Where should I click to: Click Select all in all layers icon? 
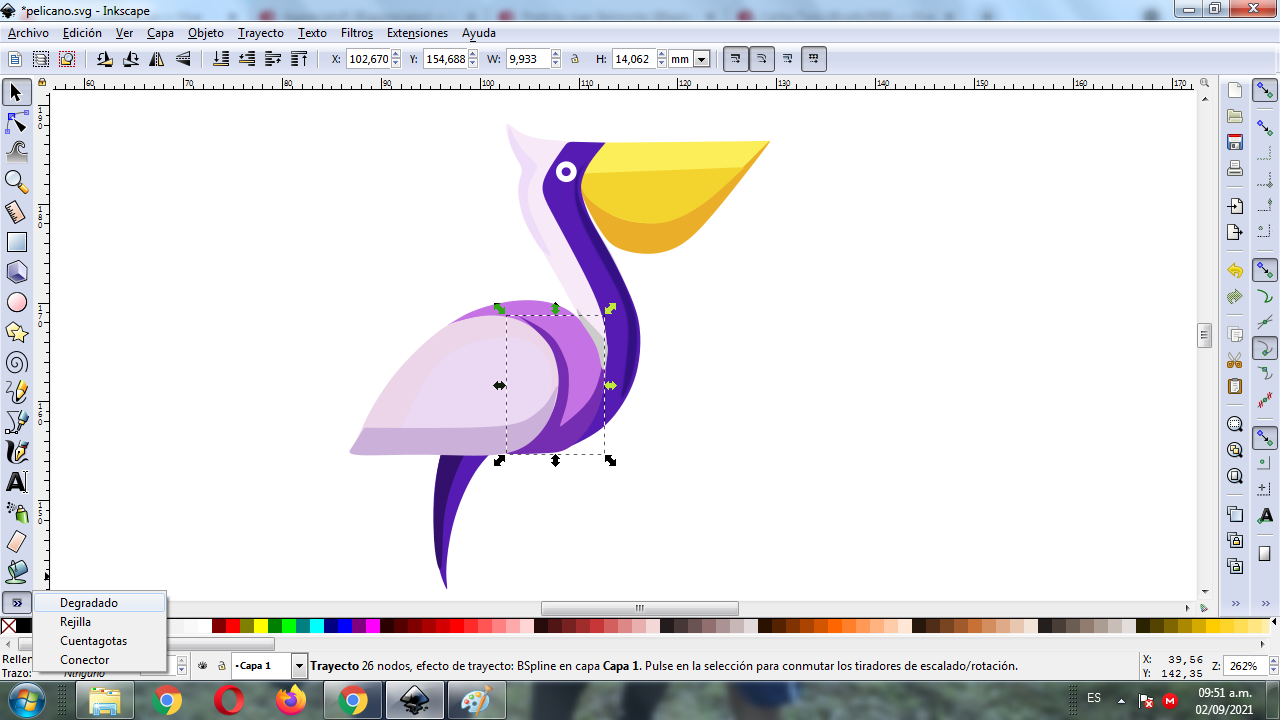click(41, 59)
